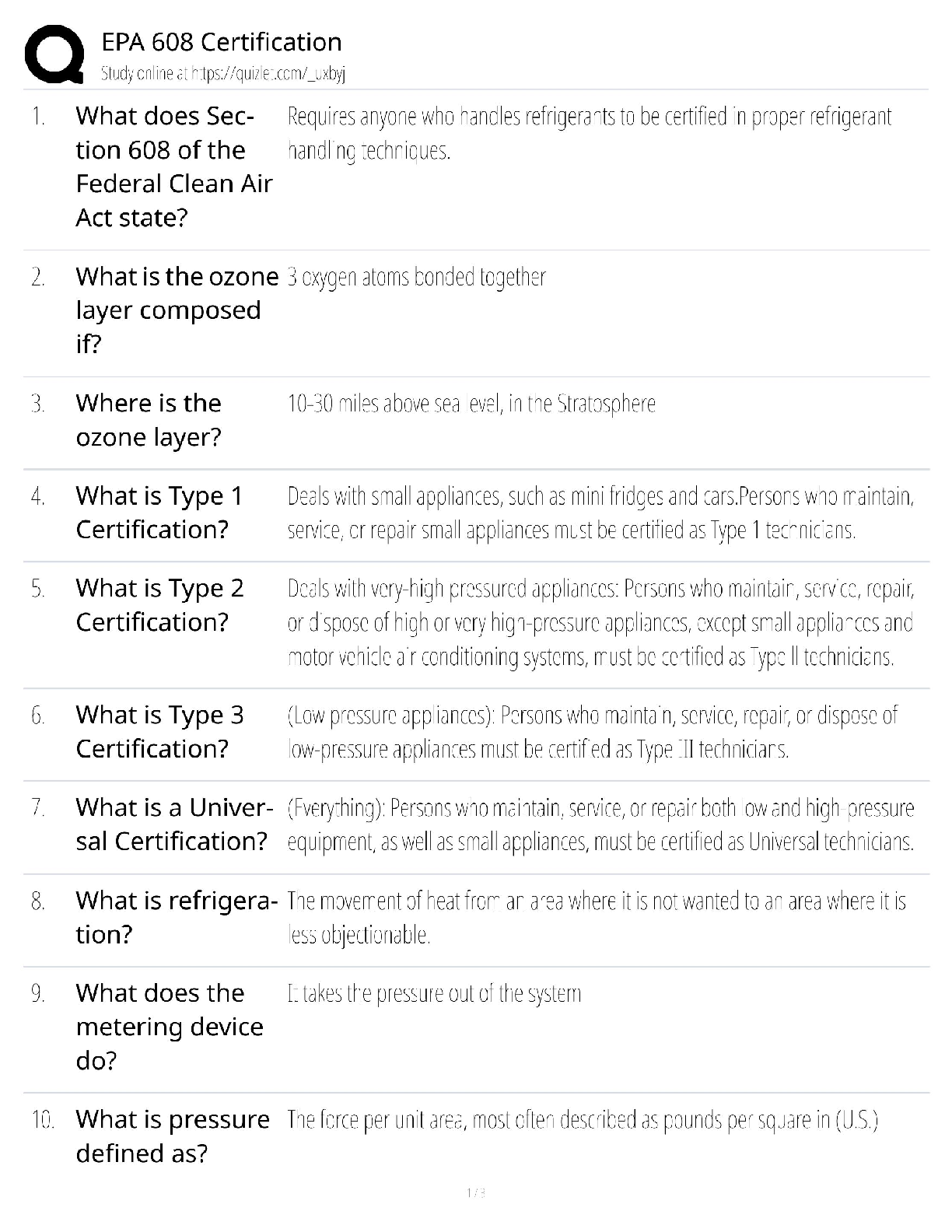Click the Type 1 Certification question

[x=159, y=513]
